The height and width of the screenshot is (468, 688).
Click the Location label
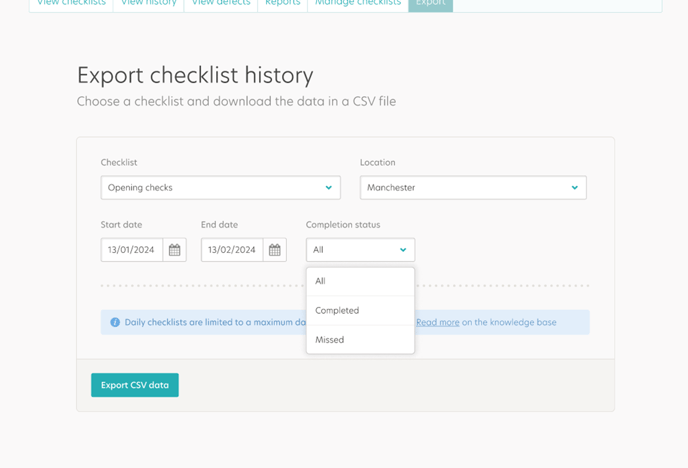click(x=378, y=162)
